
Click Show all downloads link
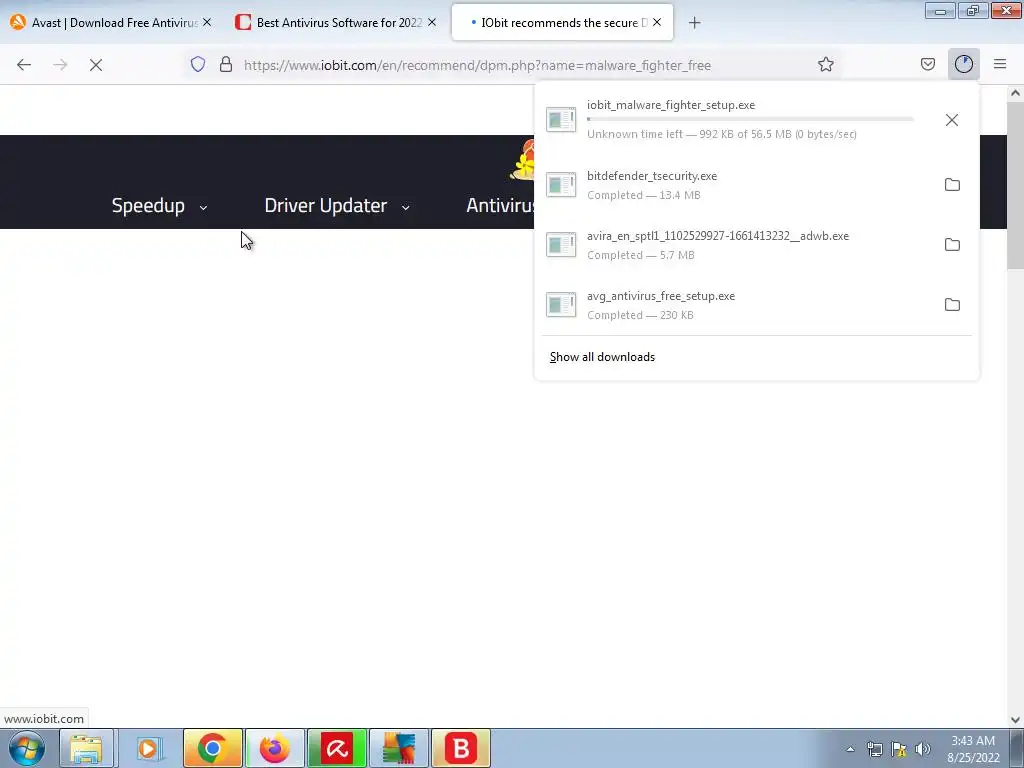[602, 357]
